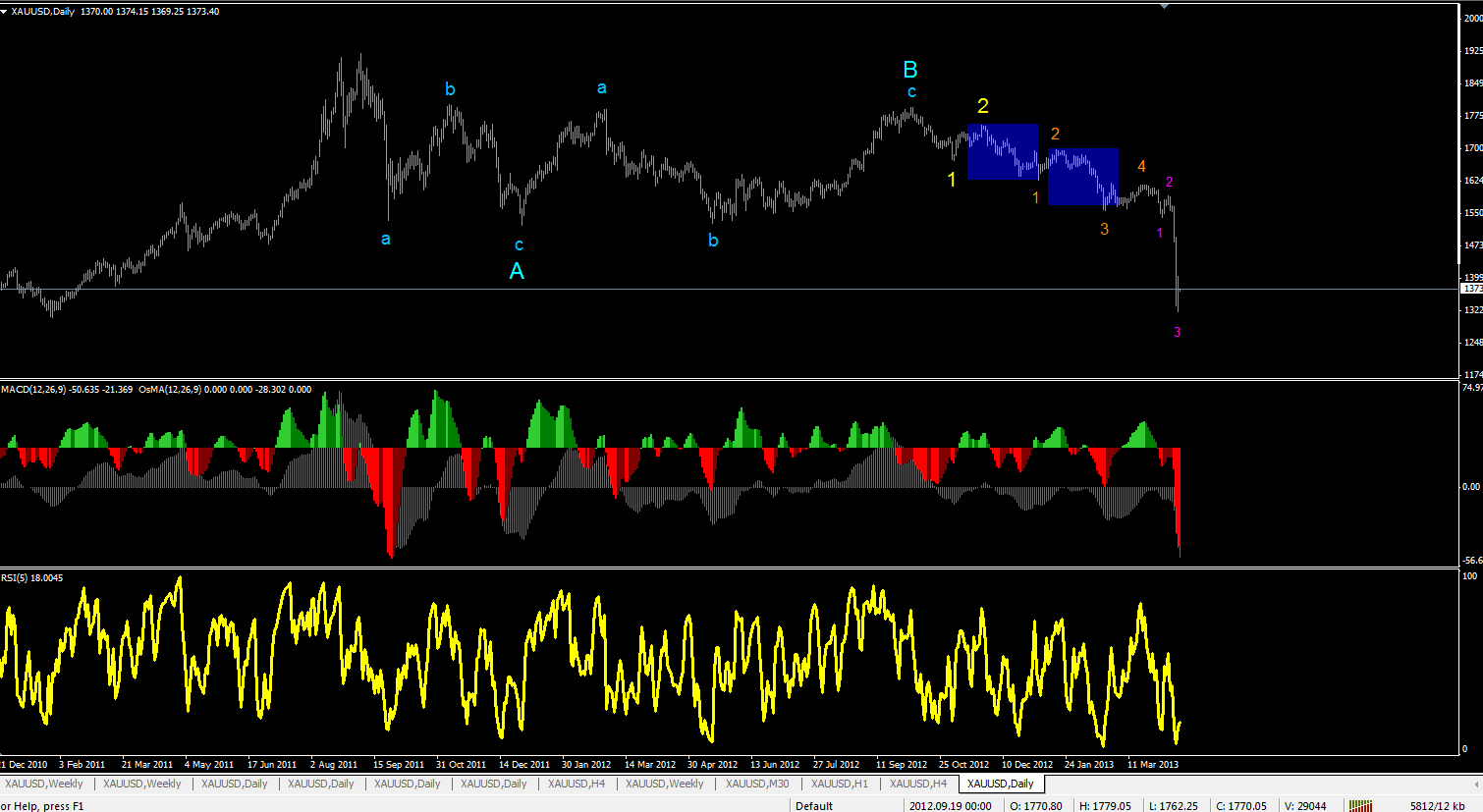Open the XAUUSD,Weekly tab just before M30
The width and height of the screenshot is (1483, 812).
click(x=665, y=784)
